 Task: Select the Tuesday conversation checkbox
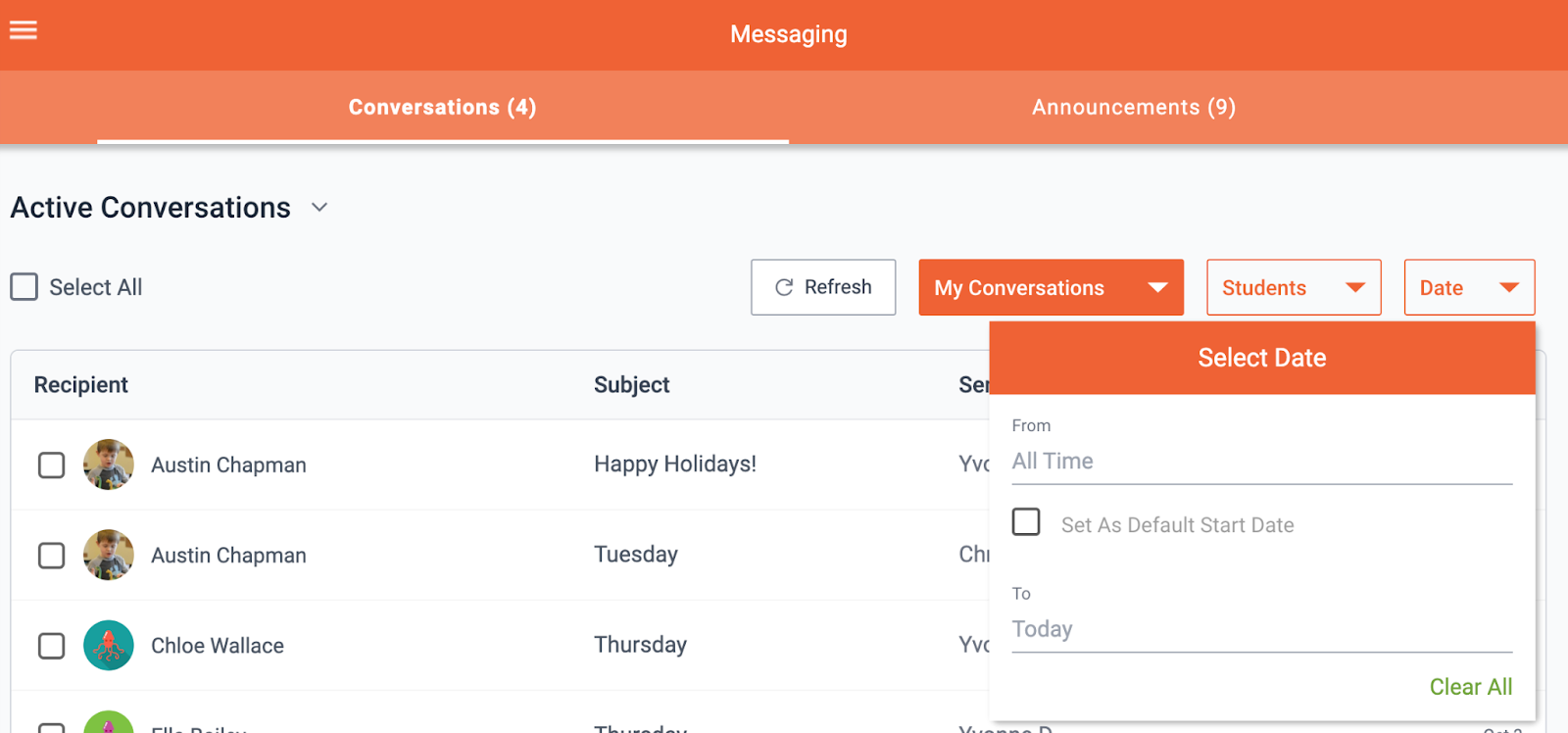click(52, 556)
